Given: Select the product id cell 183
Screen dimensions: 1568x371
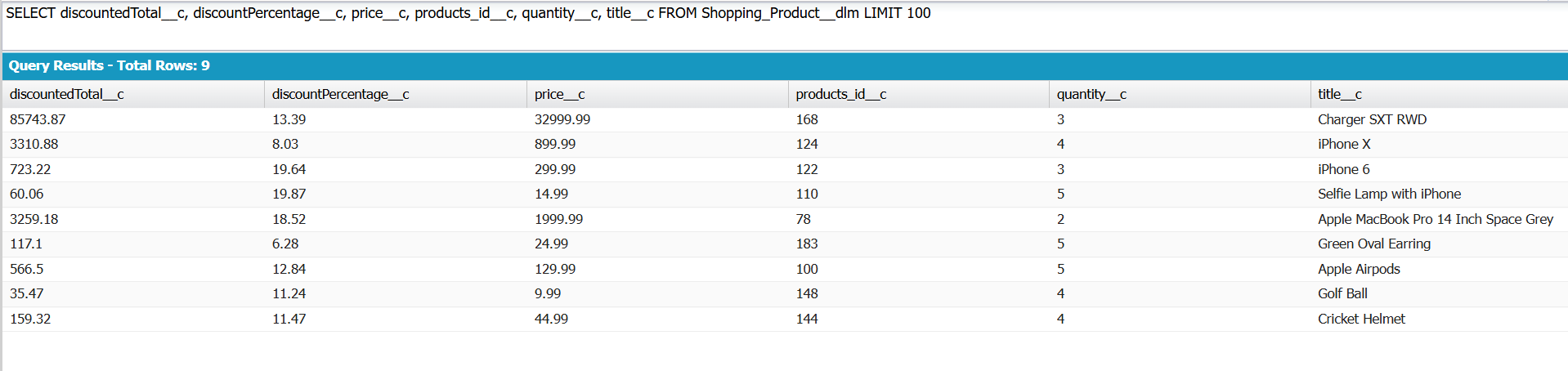Looking at the screenshot, I should [x=807, y=244].
